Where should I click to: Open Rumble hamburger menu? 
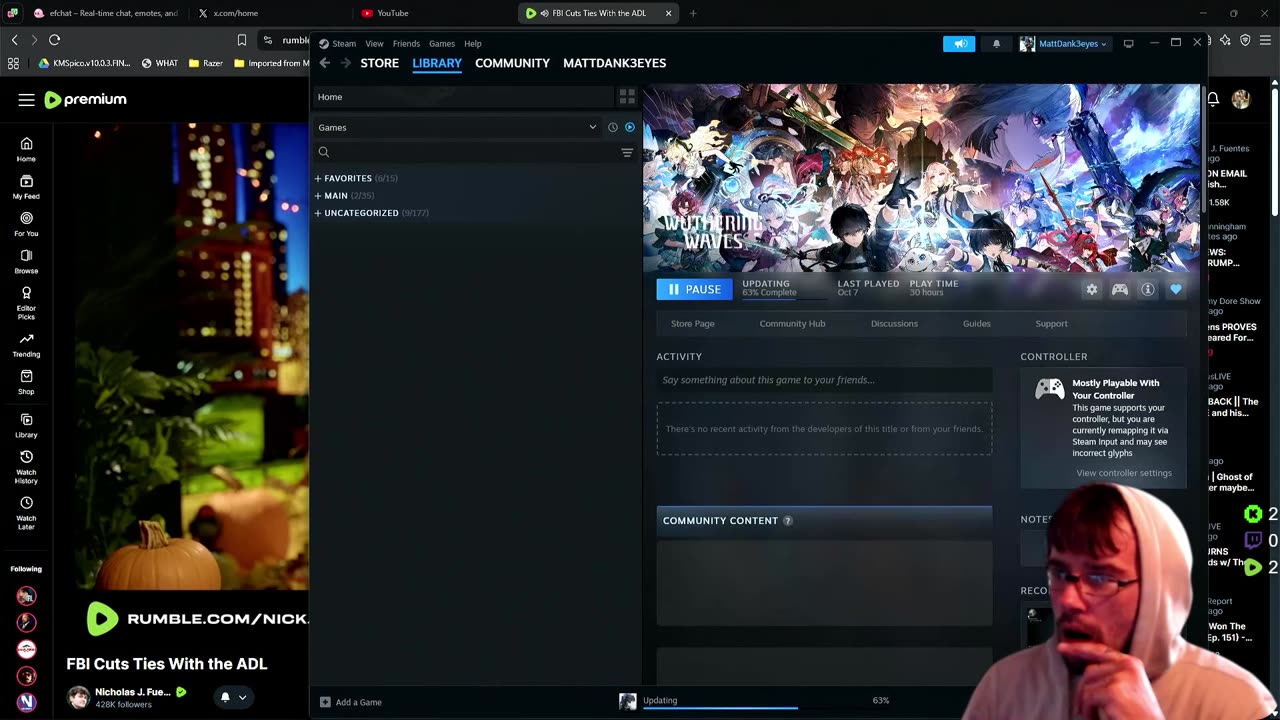[x=26, y=100]
